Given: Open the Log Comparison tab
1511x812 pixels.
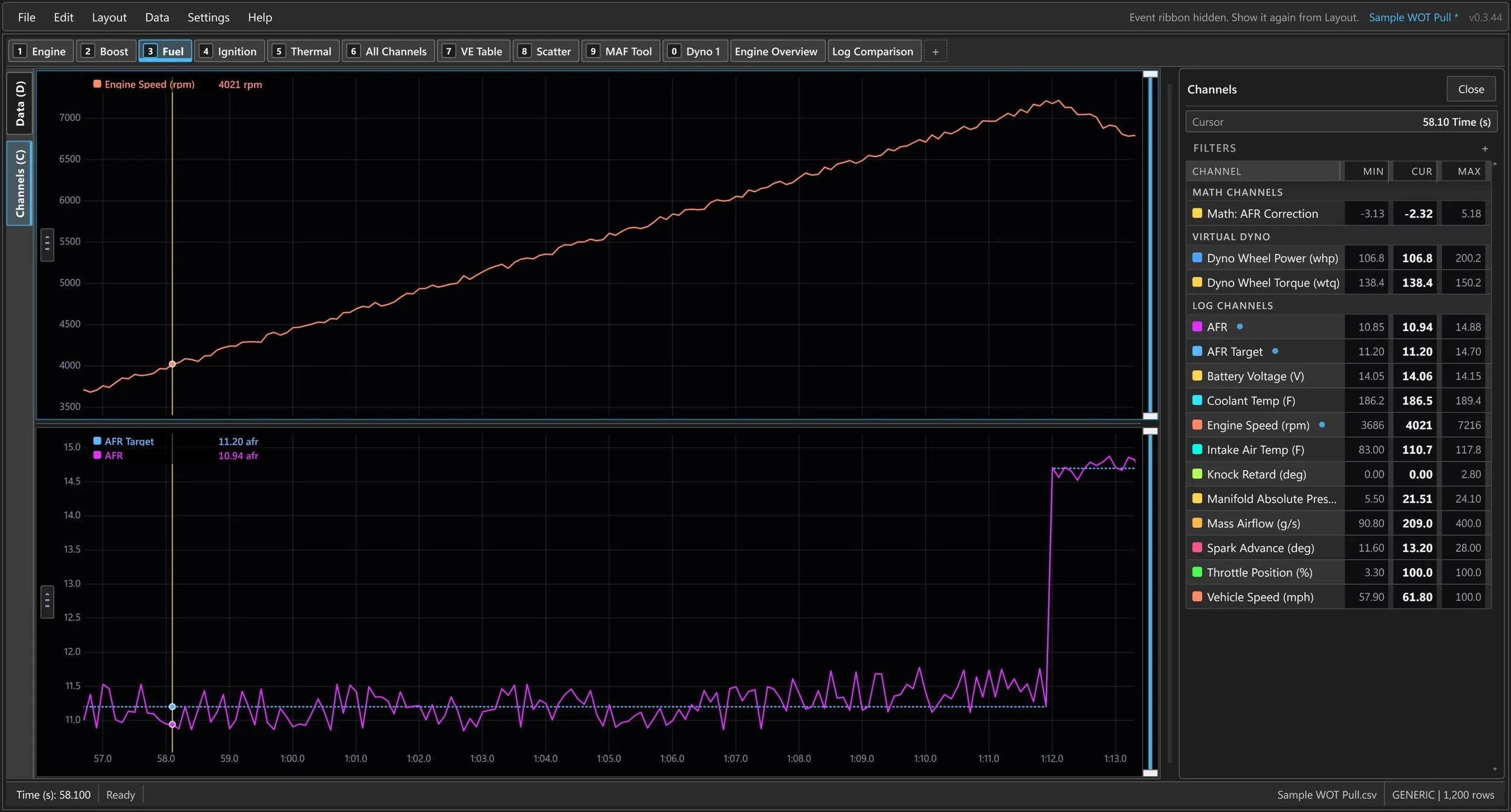Looking at the screenshot, I should (x=874, y=51).
